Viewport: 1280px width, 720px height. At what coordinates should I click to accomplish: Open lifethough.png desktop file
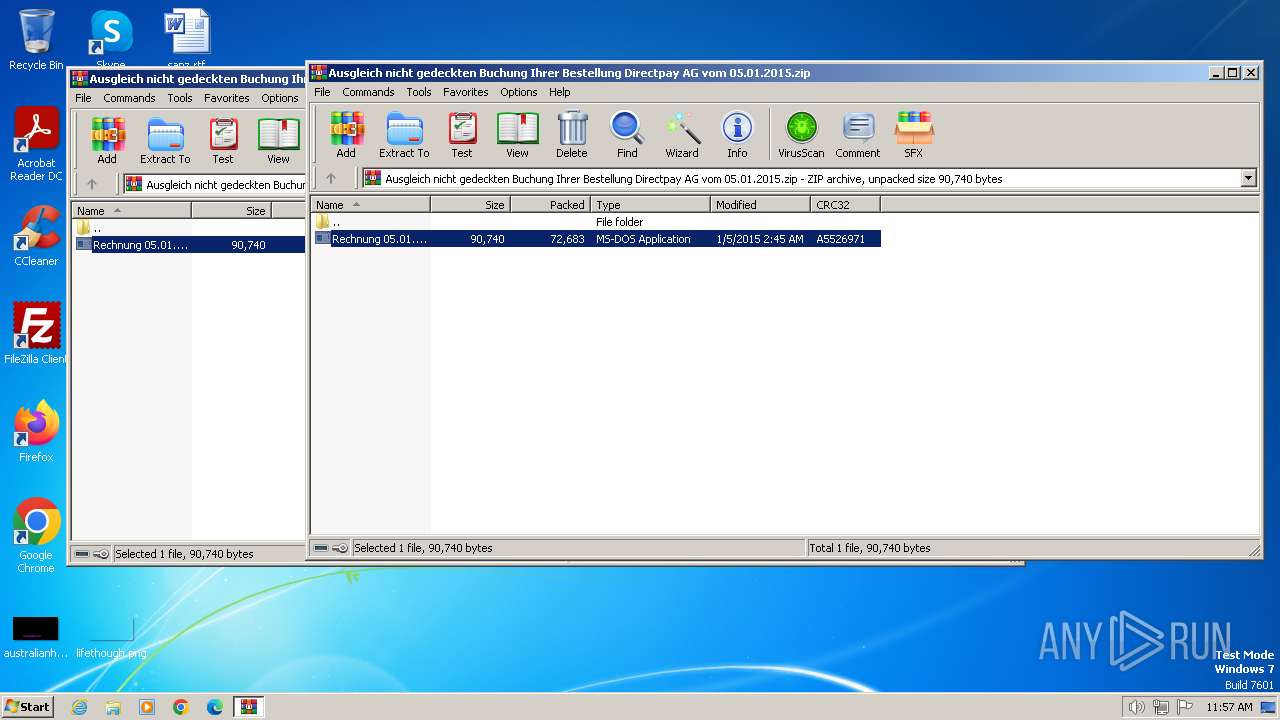(111, 637)
